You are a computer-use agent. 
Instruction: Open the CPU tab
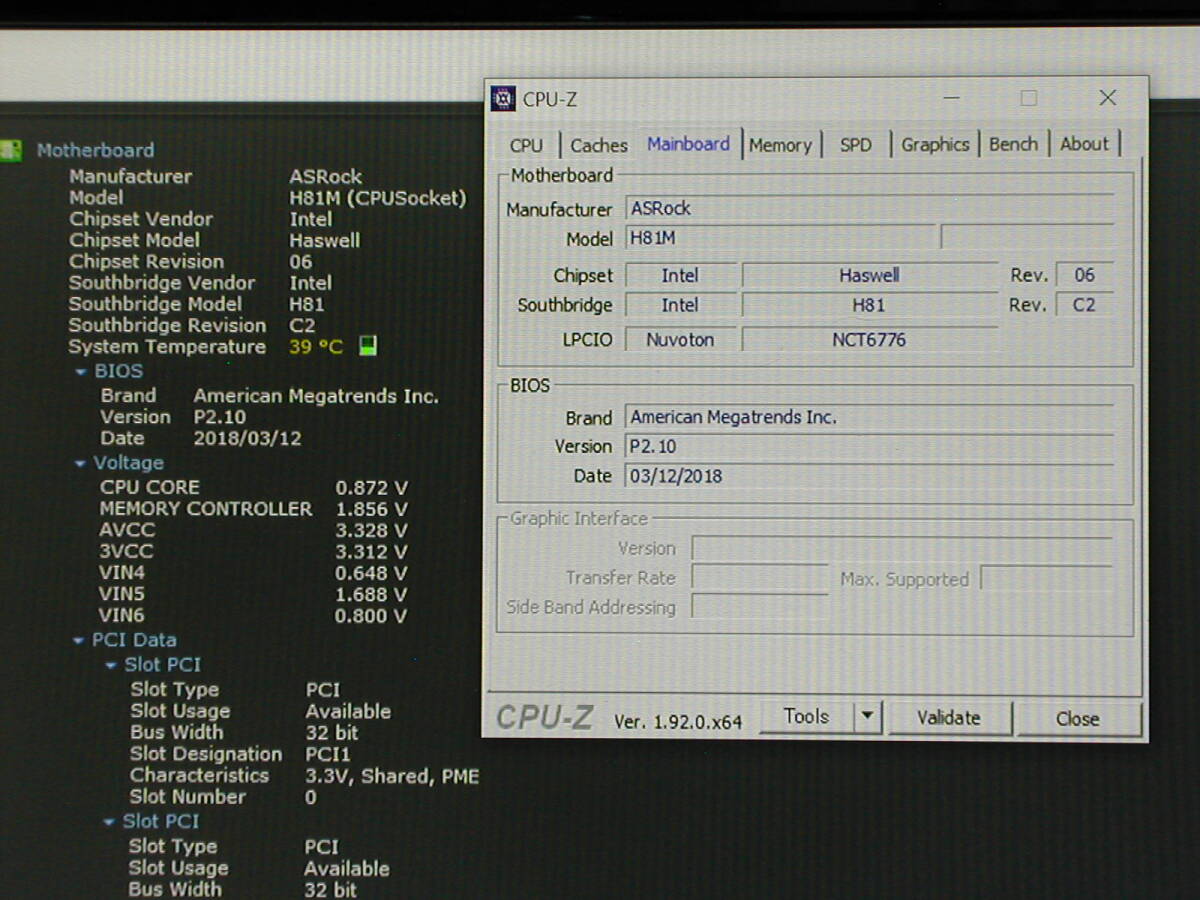[x=526, y=145]
